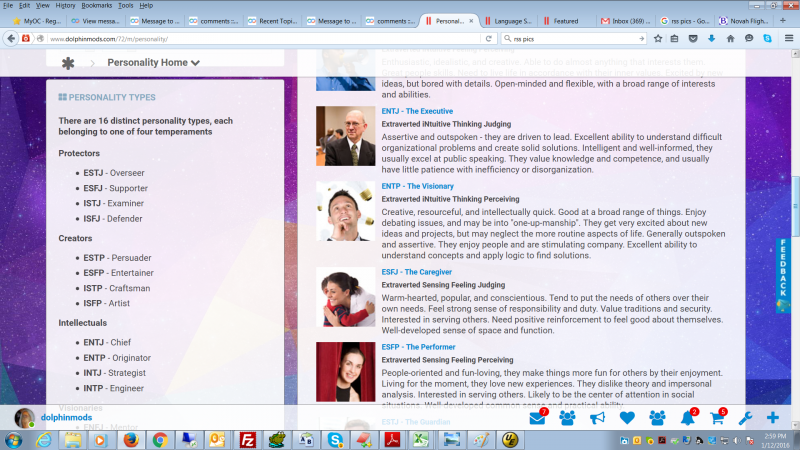The image size is (800, 450).
Task: Click the ENTP Visionary photo thumbnail
Action: (x=345, y=211)
